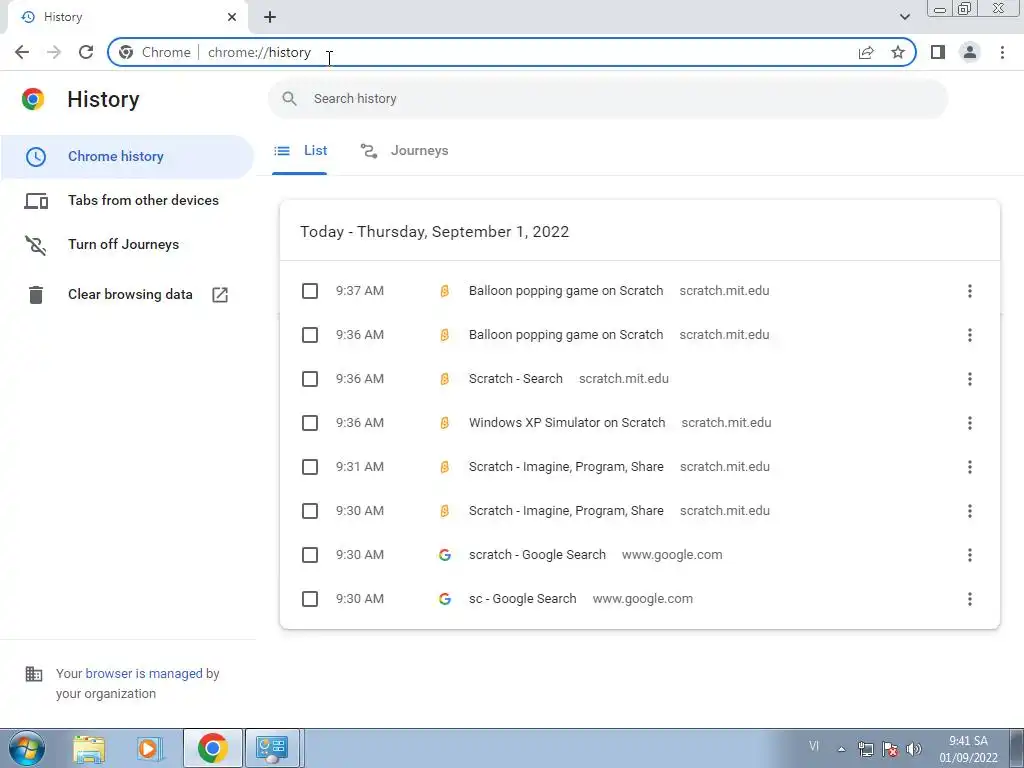Go back using the browser back arrow
Screen dimensions: 1024x768
pos(22,52)
